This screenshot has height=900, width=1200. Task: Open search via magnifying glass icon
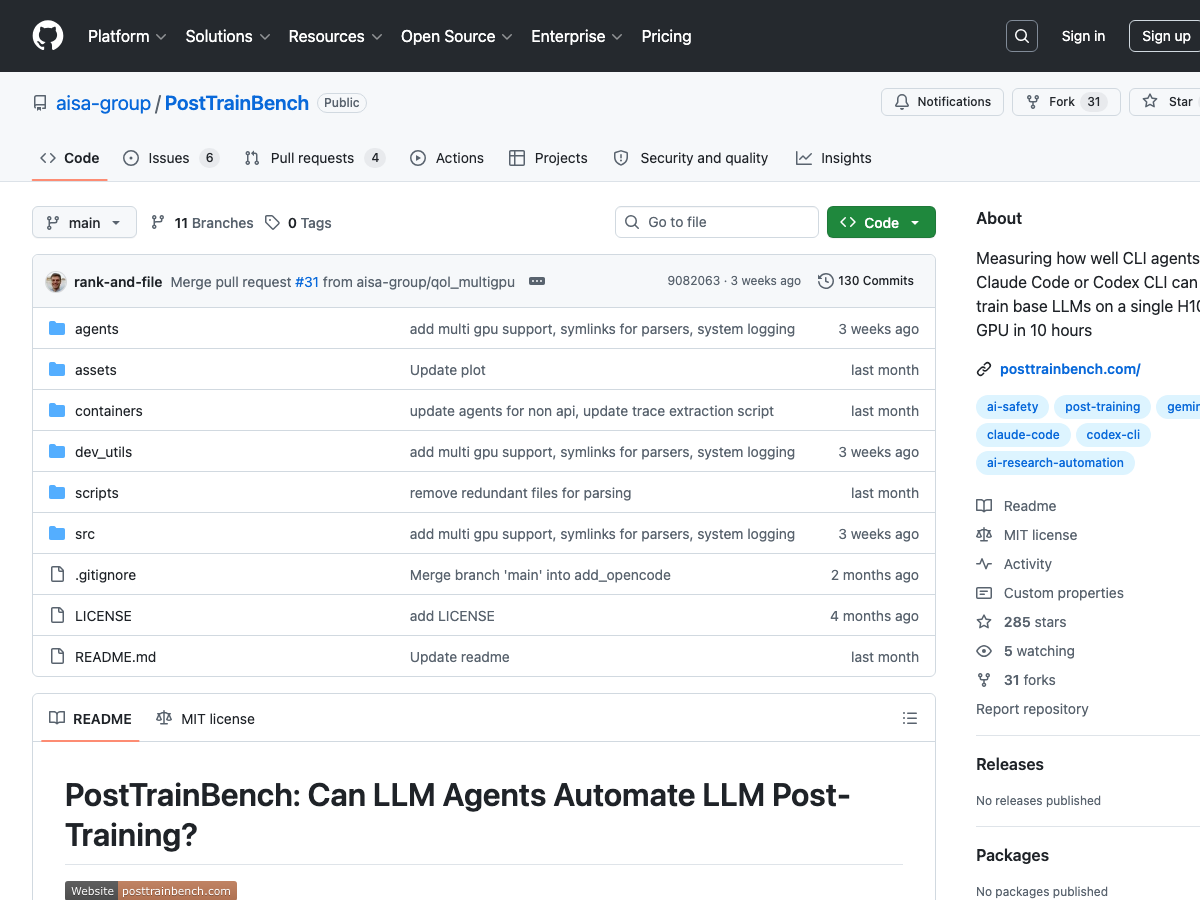[1021, 36]
